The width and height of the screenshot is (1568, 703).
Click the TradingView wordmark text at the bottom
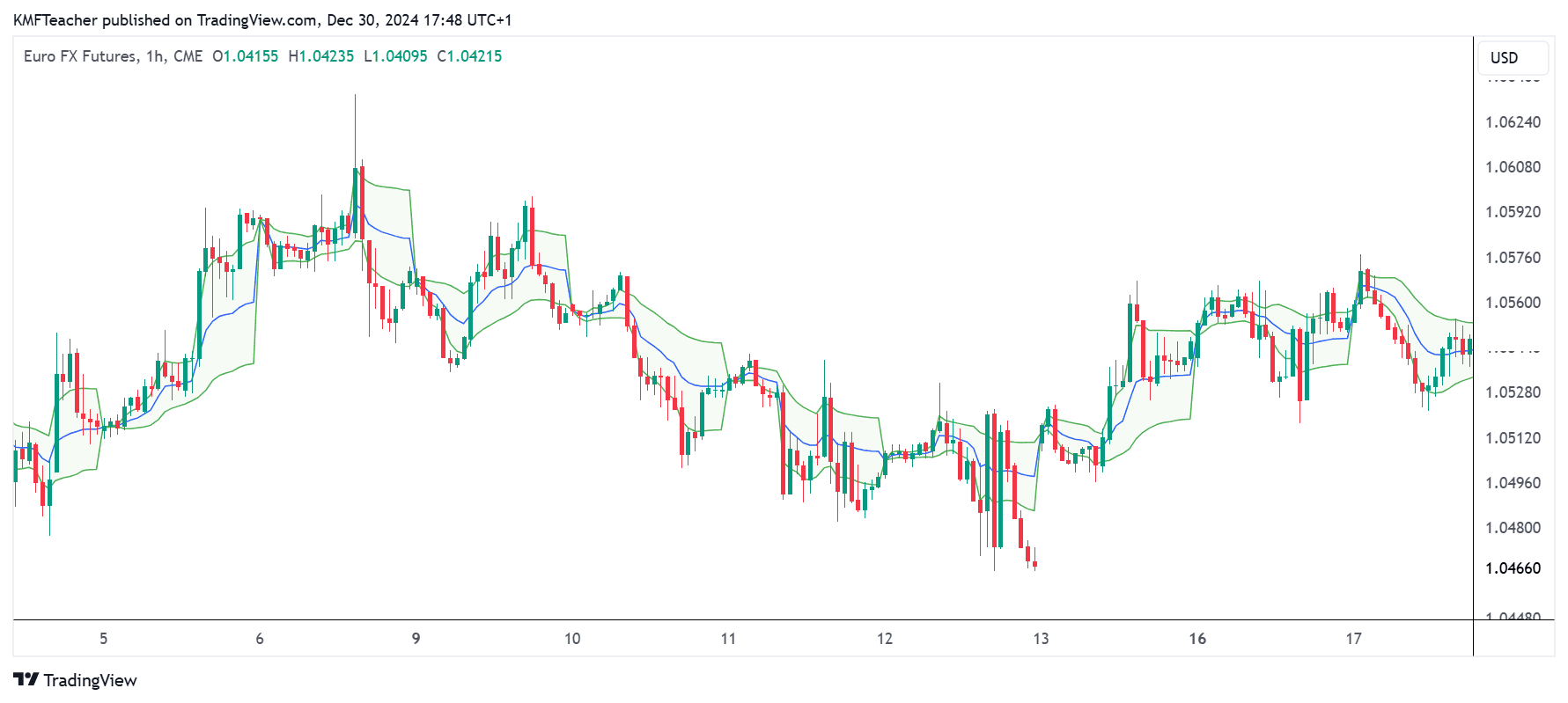[90, 680]
